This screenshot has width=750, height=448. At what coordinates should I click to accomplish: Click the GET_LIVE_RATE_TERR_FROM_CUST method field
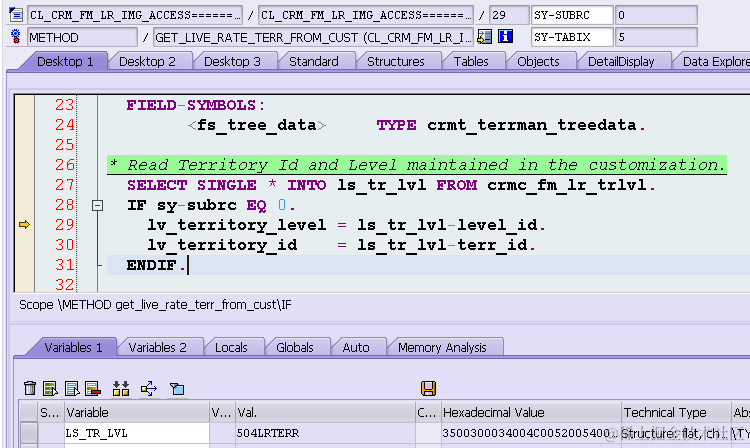[x=313, y=37]
